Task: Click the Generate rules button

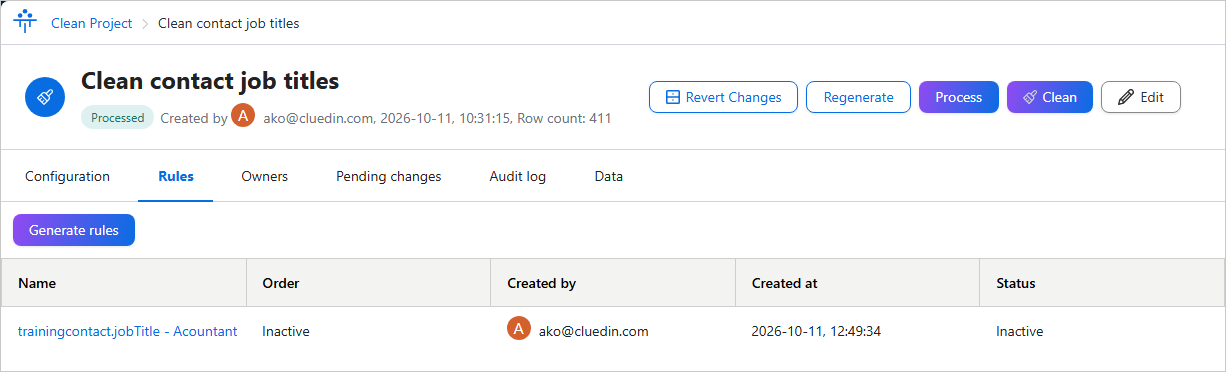Action: [x=74, y=230]
